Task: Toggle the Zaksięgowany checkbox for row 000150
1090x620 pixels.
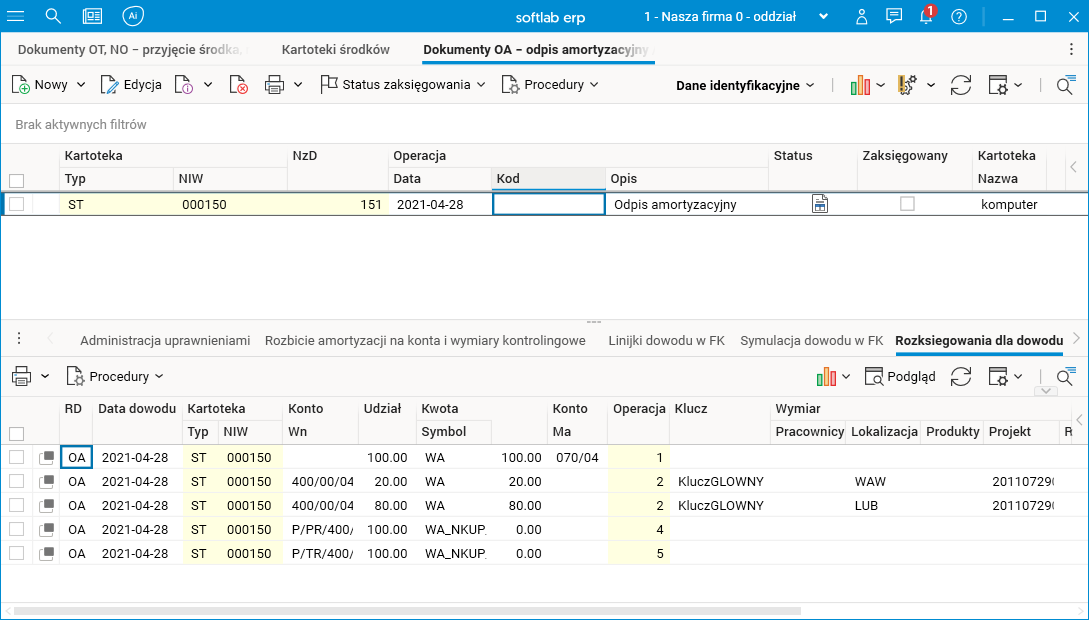Action: click(907, 204)
